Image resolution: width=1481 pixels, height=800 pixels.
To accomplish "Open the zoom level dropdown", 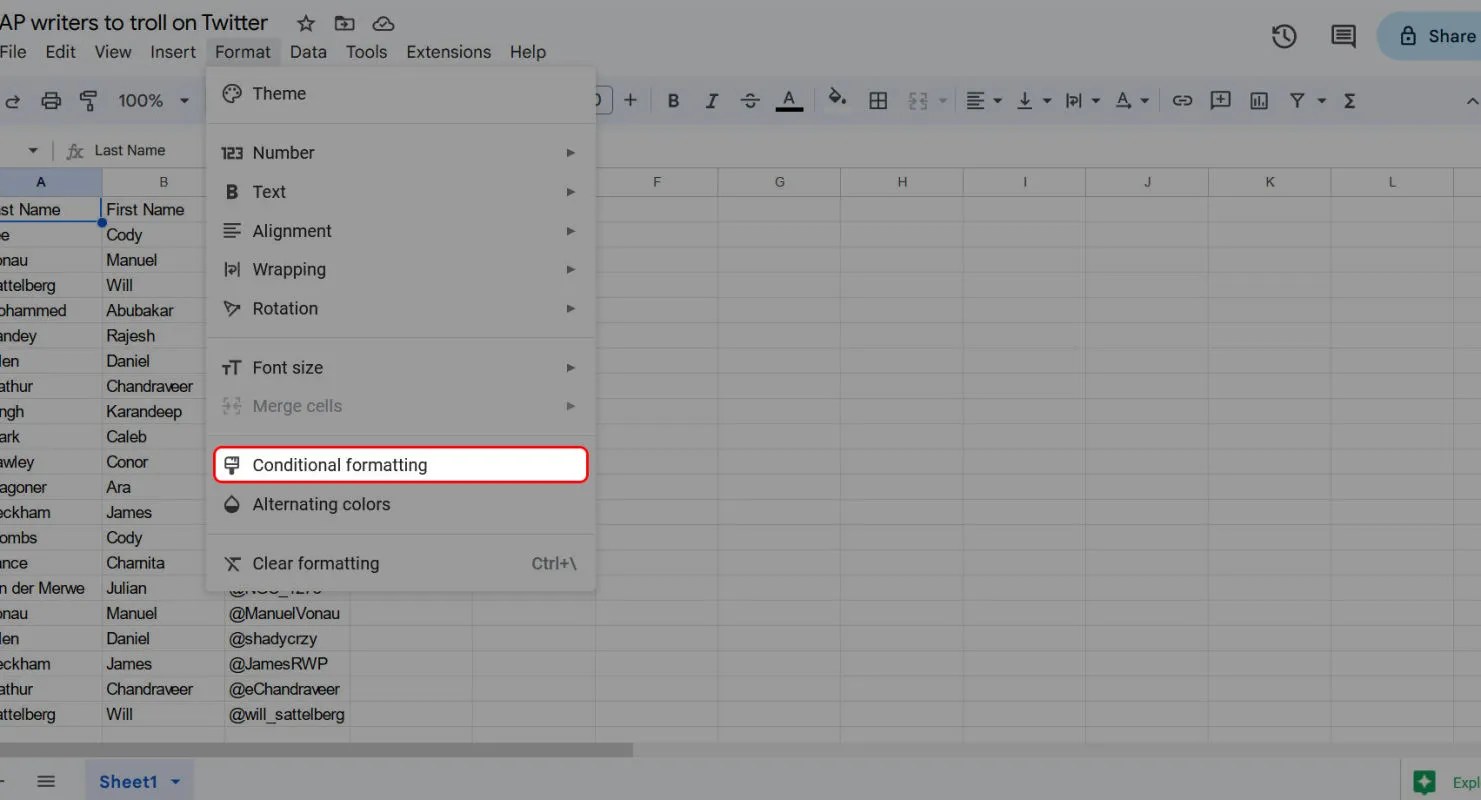I will coord(153,100).
